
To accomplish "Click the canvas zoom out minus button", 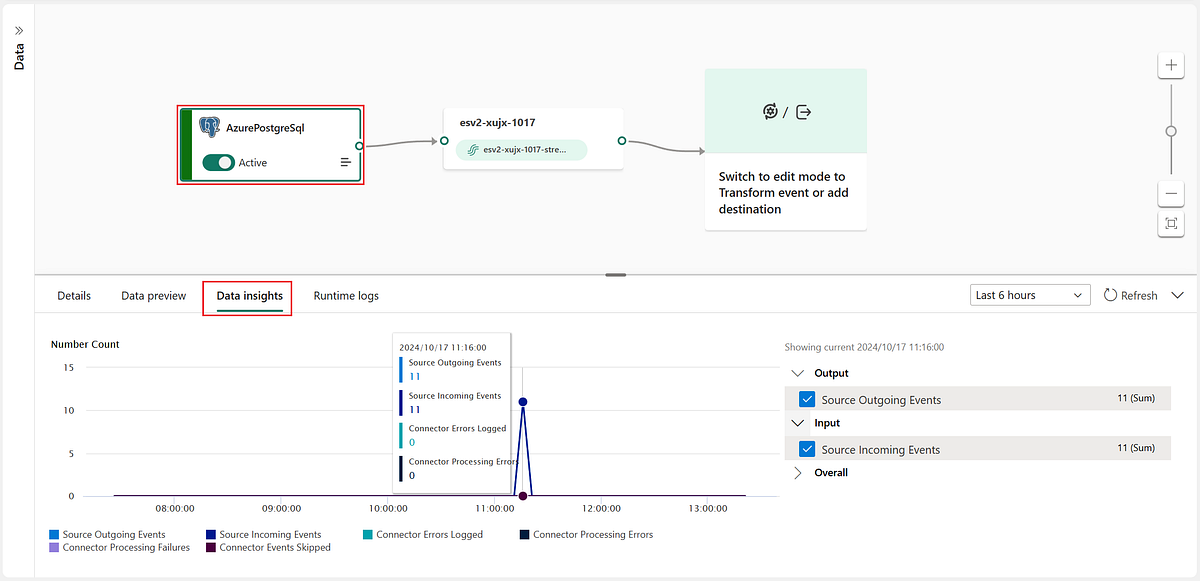I will (x=1171, y=194).
